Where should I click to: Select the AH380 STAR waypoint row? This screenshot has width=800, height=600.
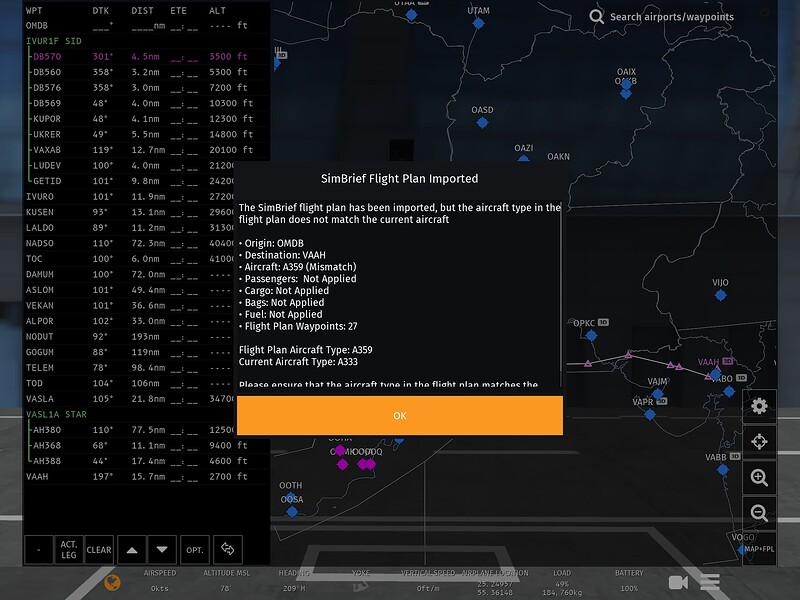click(x=129, y=430)
